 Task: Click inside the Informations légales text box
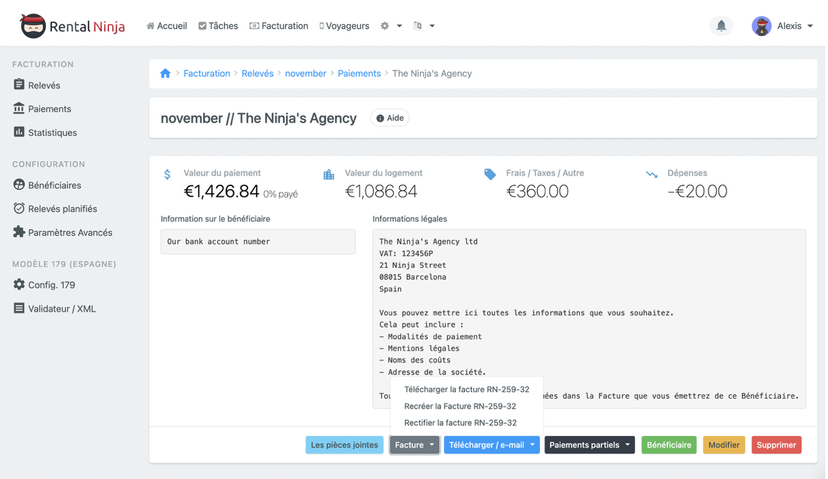click(x=589, y=318)
